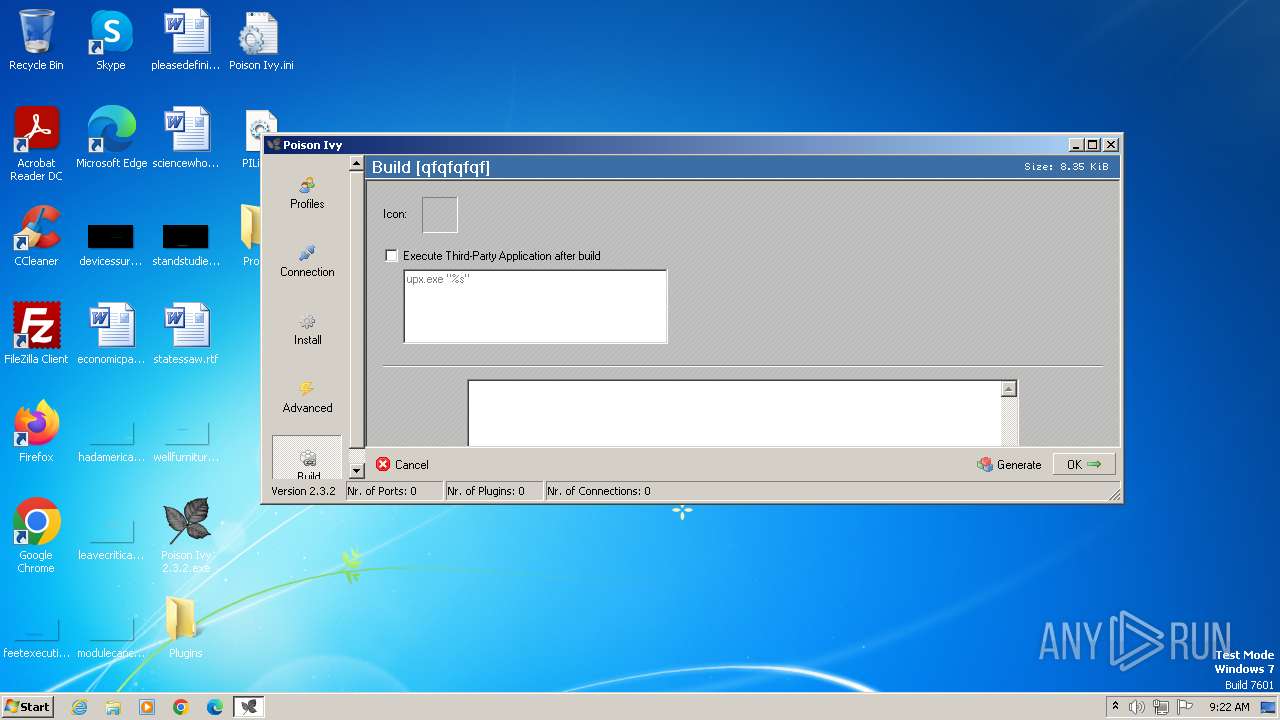Image resolution: width=1280 pixels, height=720 pixels.
Task: Select the feetexecuti desktop file
Action: [x=36, y=636]
